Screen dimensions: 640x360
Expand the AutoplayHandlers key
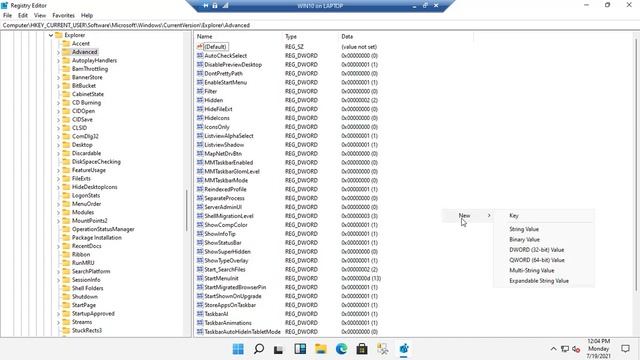point(58,60)
